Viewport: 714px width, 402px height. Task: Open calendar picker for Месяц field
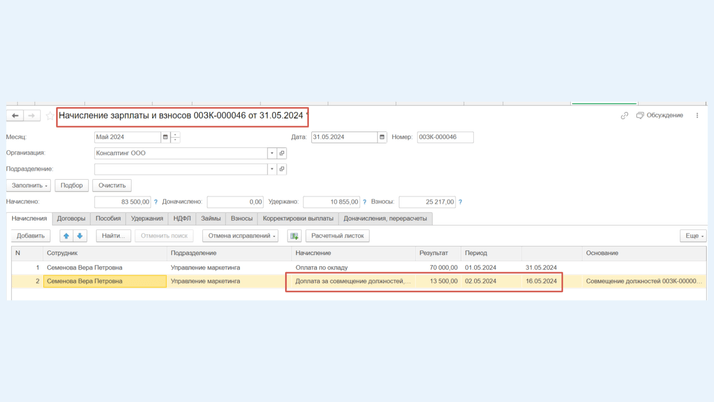tap(166, 137)
